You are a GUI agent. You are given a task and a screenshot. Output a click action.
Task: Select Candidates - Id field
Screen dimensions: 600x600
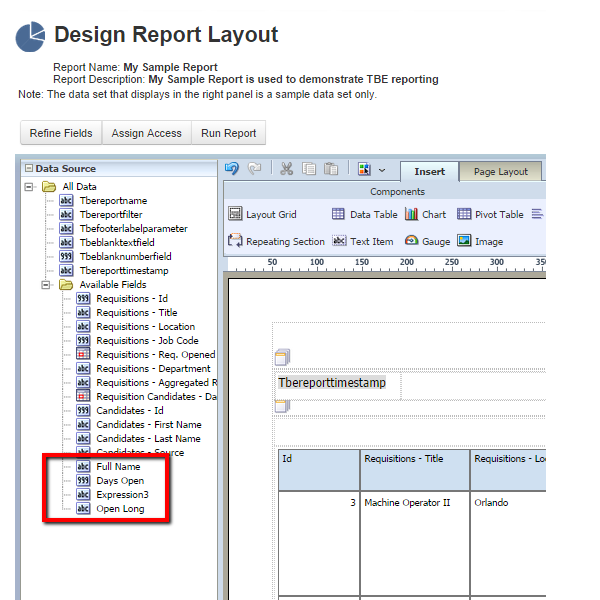[120, 411]
